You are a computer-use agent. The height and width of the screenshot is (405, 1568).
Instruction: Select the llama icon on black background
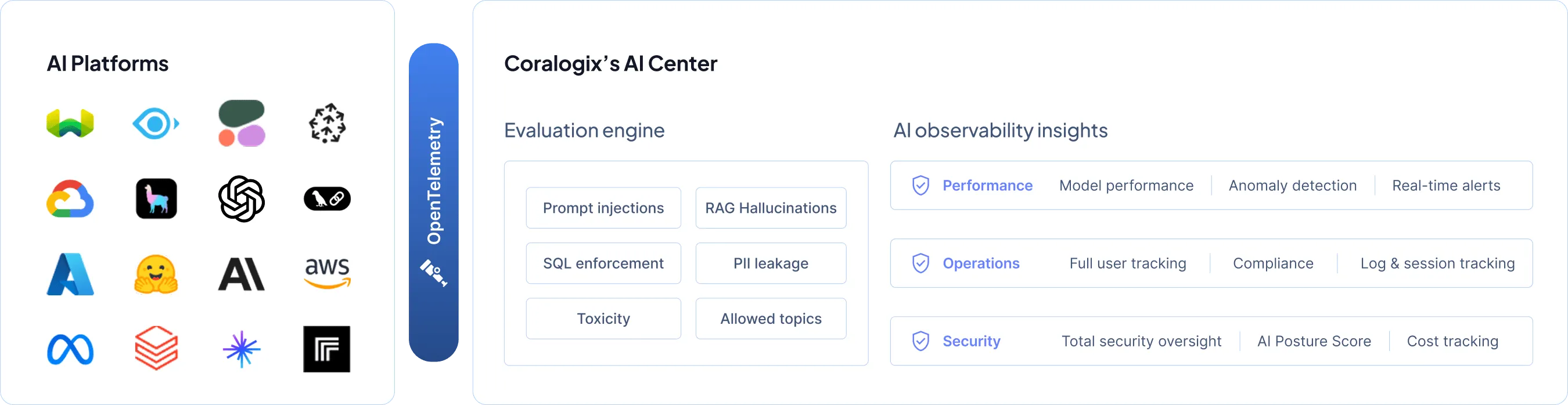[x=156, y=199]
